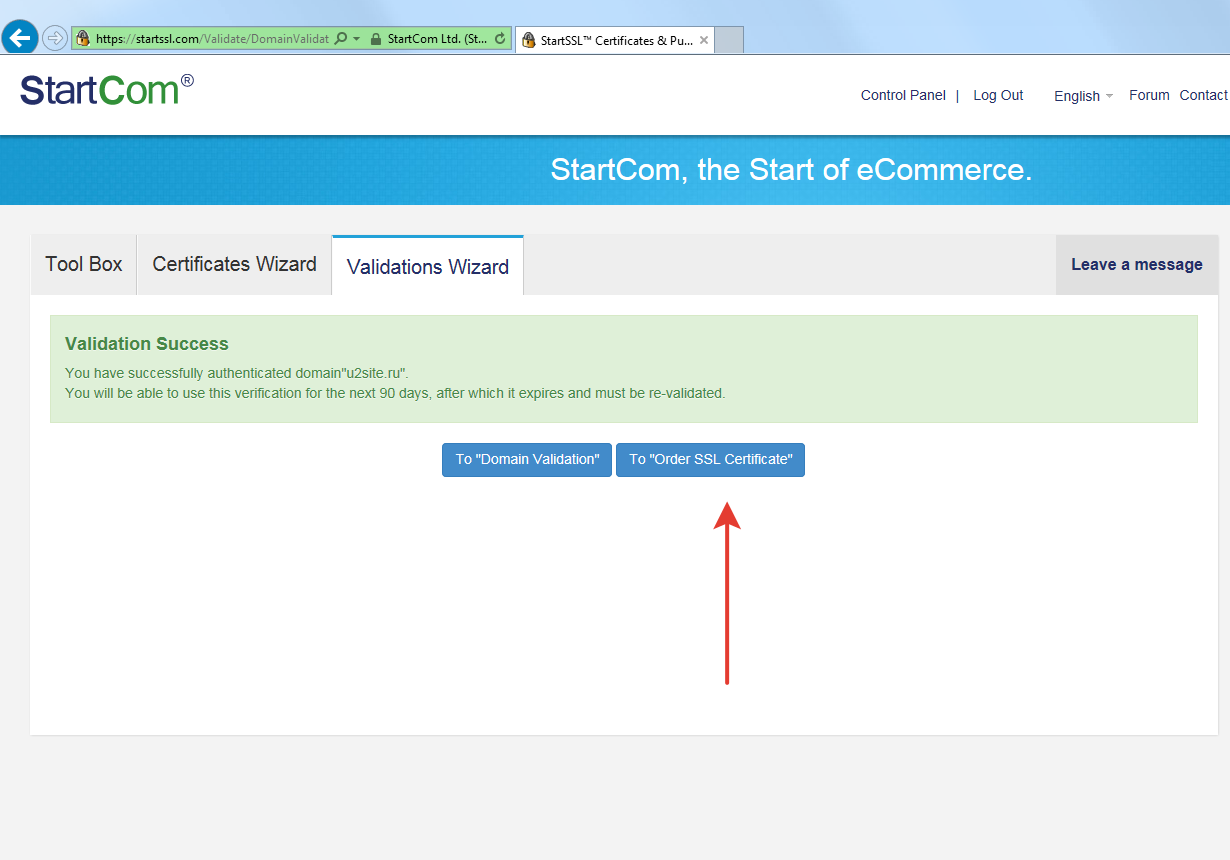The height and width of the screenshot is (860, 1230).
Task: Click the browser Back arrow button
Action: point(20,38)
